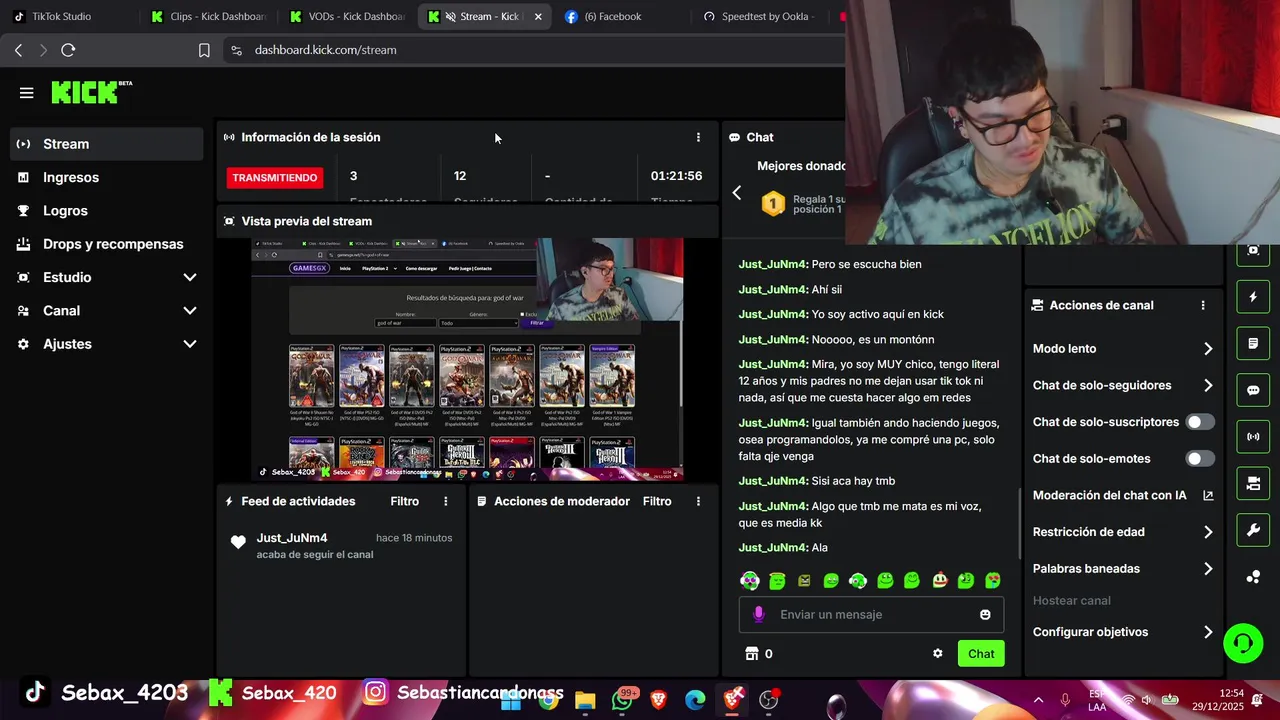Open Restricción de edad options arrow
This screenshot has width=1280, height=720.
(1208, 532)
